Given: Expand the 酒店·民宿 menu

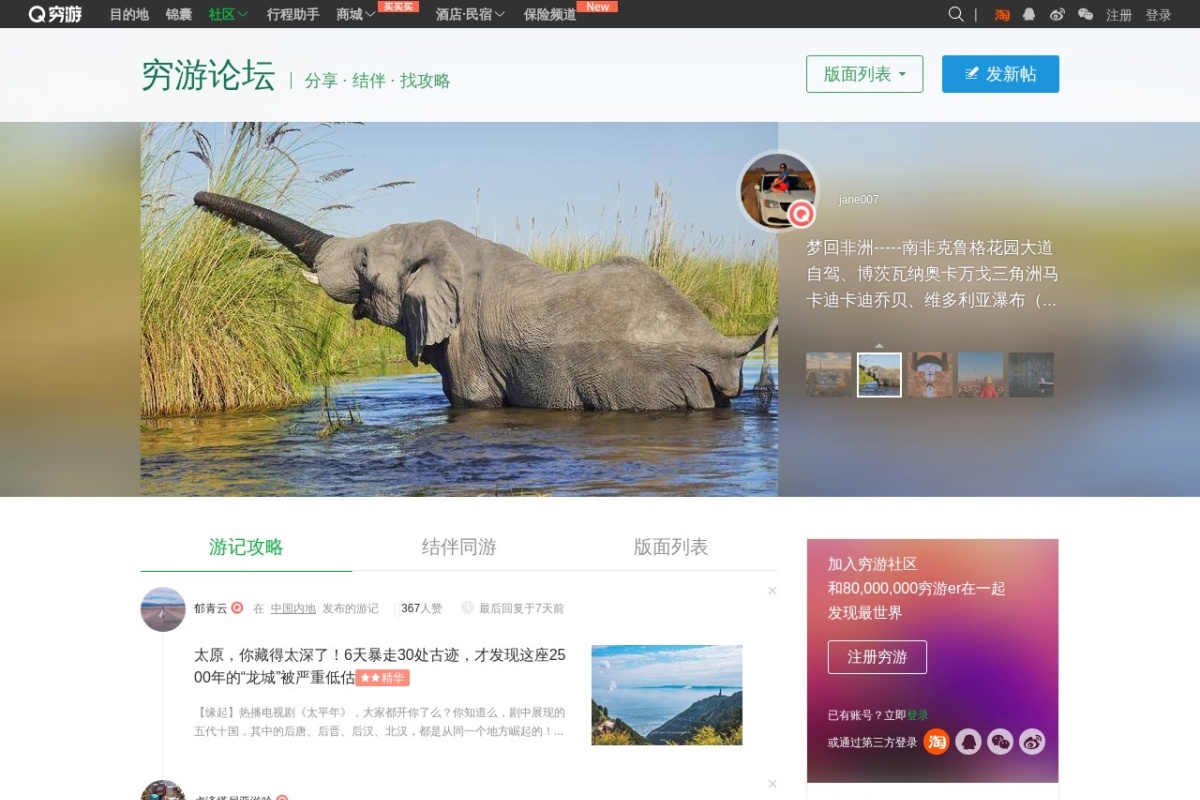Looking at the screenshot, I should [x=470, y=14].
